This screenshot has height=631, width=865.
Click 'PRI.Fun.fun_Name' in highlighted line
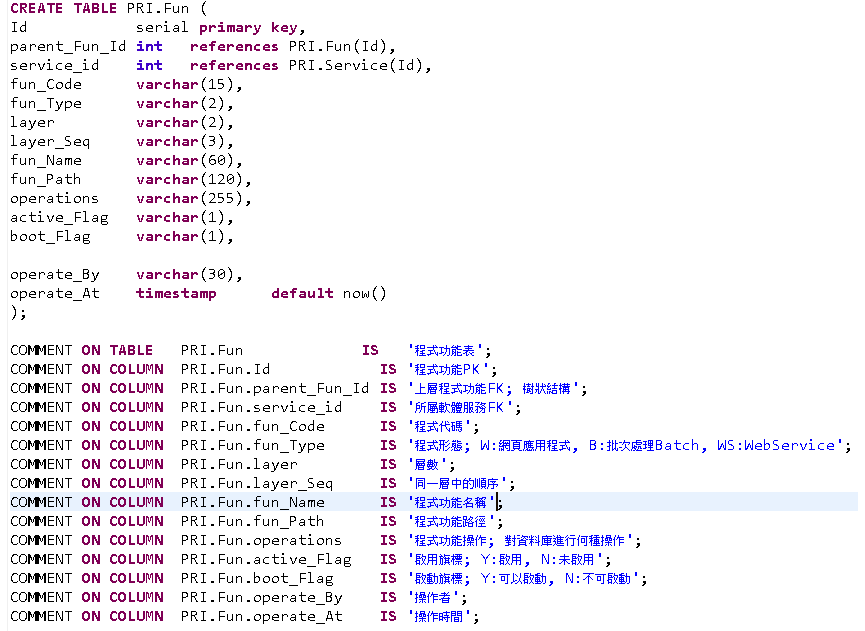coord(253,503)
